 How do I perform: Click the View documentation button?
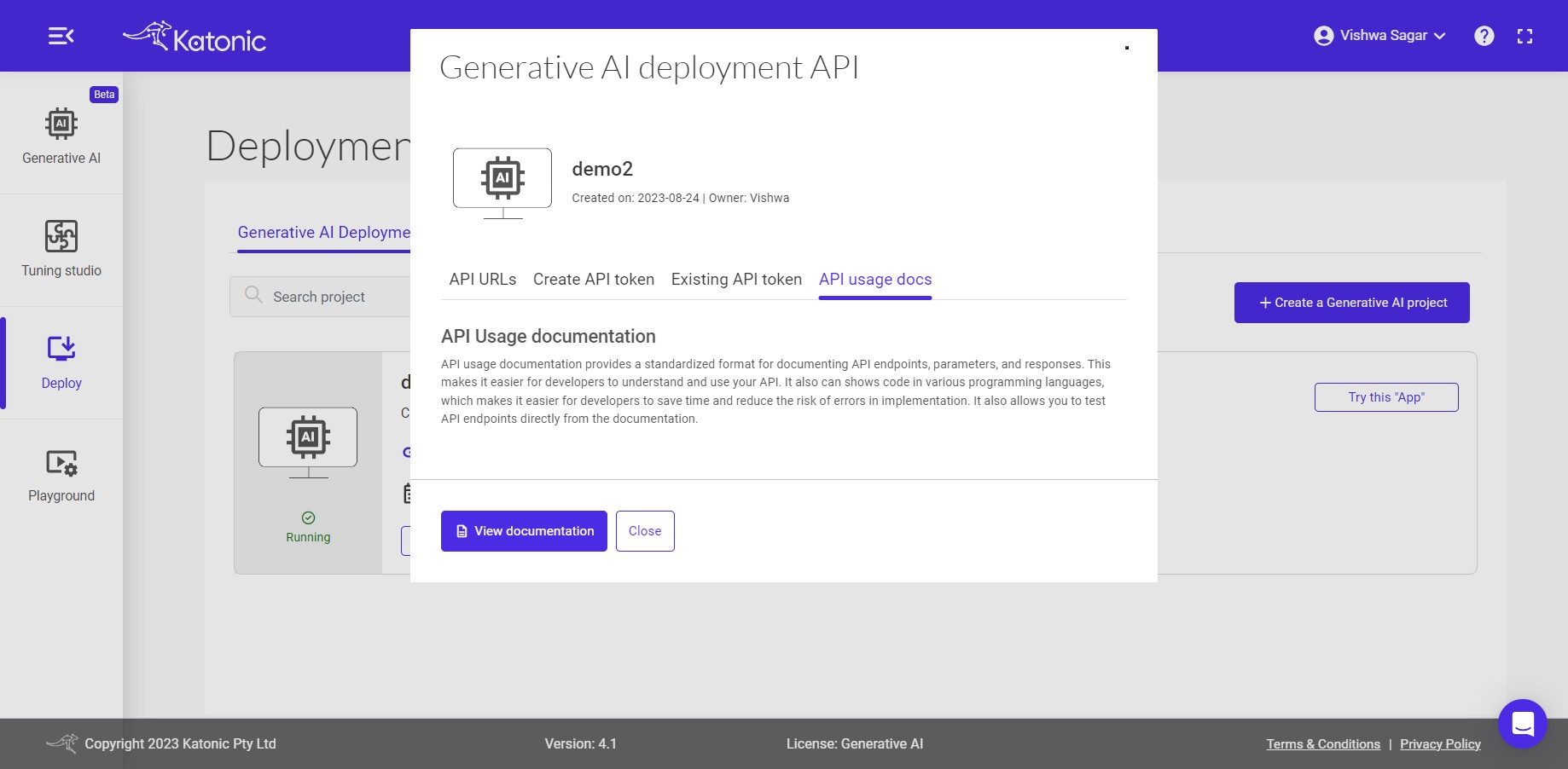click(x=524, y=531)
